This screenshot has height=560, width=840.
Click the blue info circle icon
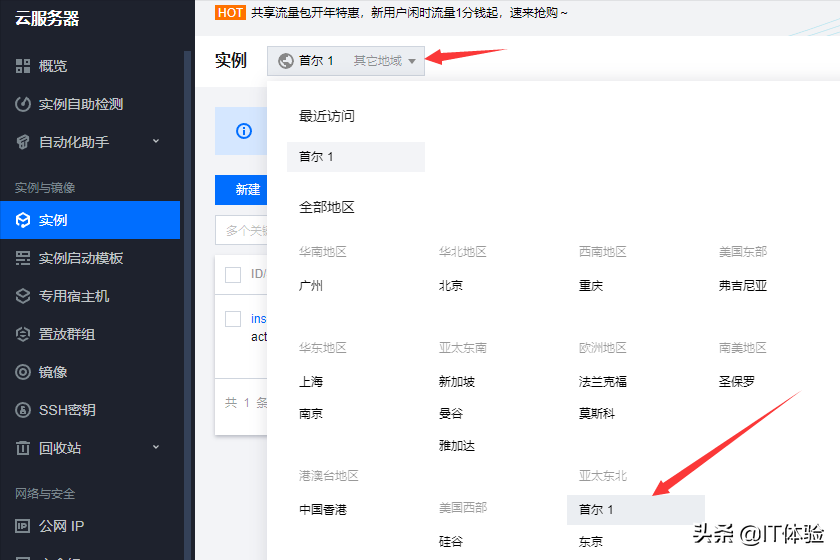[244, 131]
